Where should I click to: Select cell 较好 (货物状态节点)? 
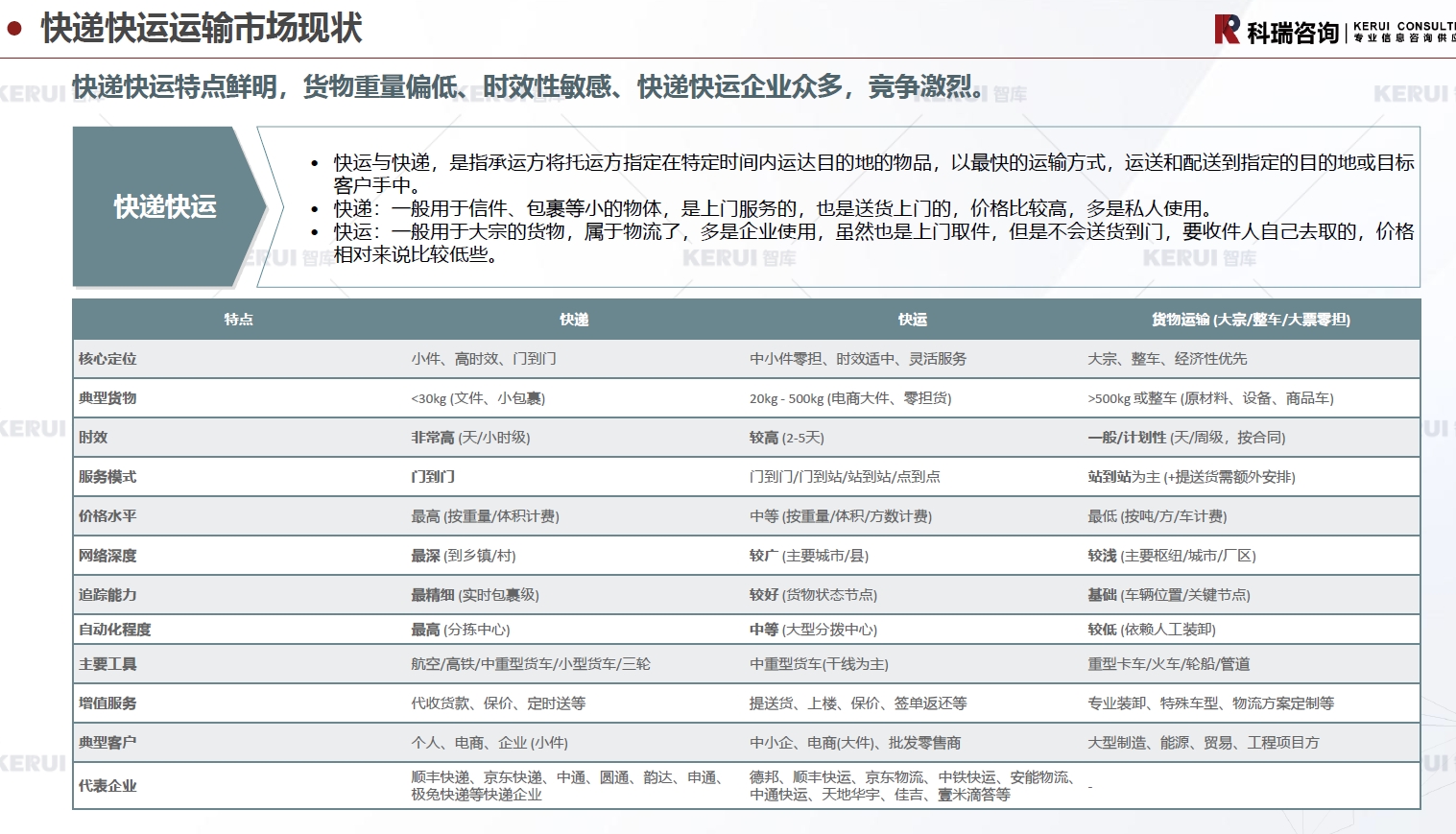tap(813, 595)
